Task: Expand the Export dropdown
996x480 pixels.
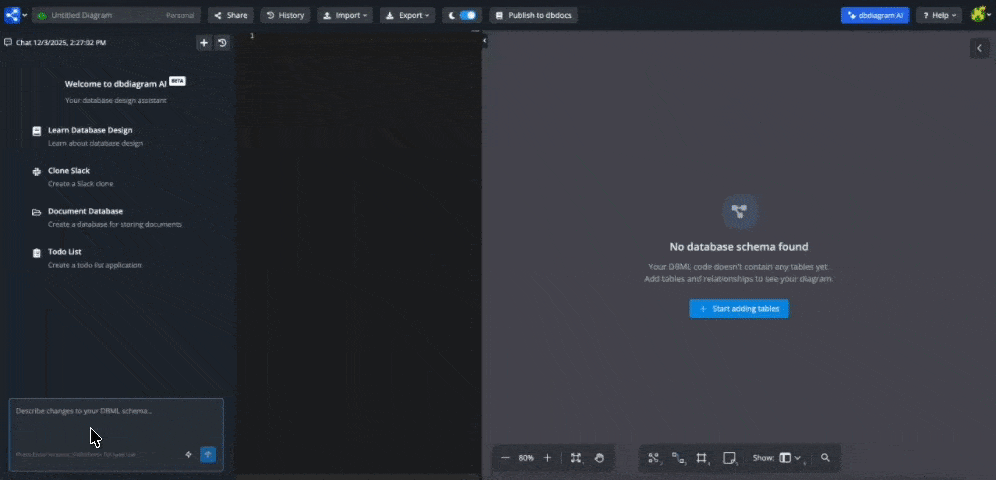Action: click(407, 15)
